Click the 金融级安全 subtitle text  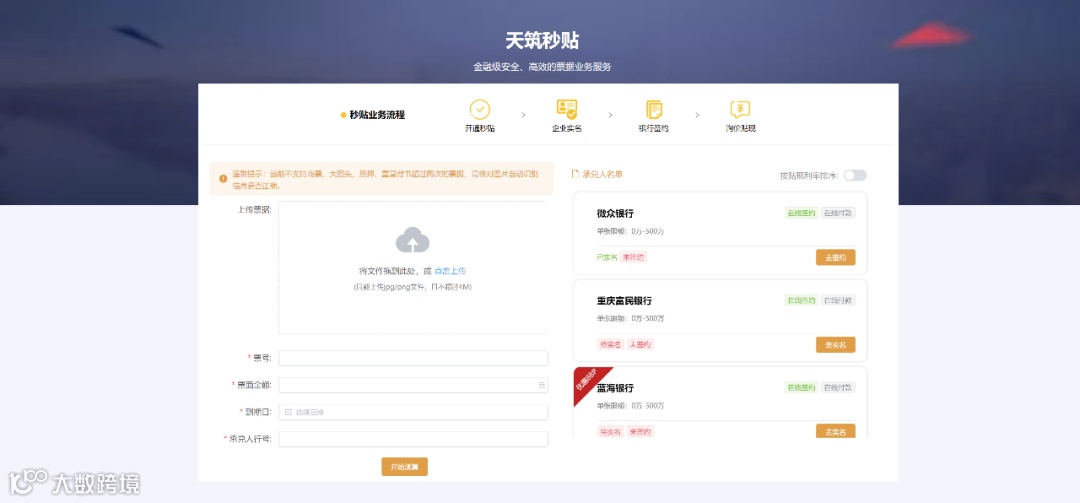tap(542, 68)
